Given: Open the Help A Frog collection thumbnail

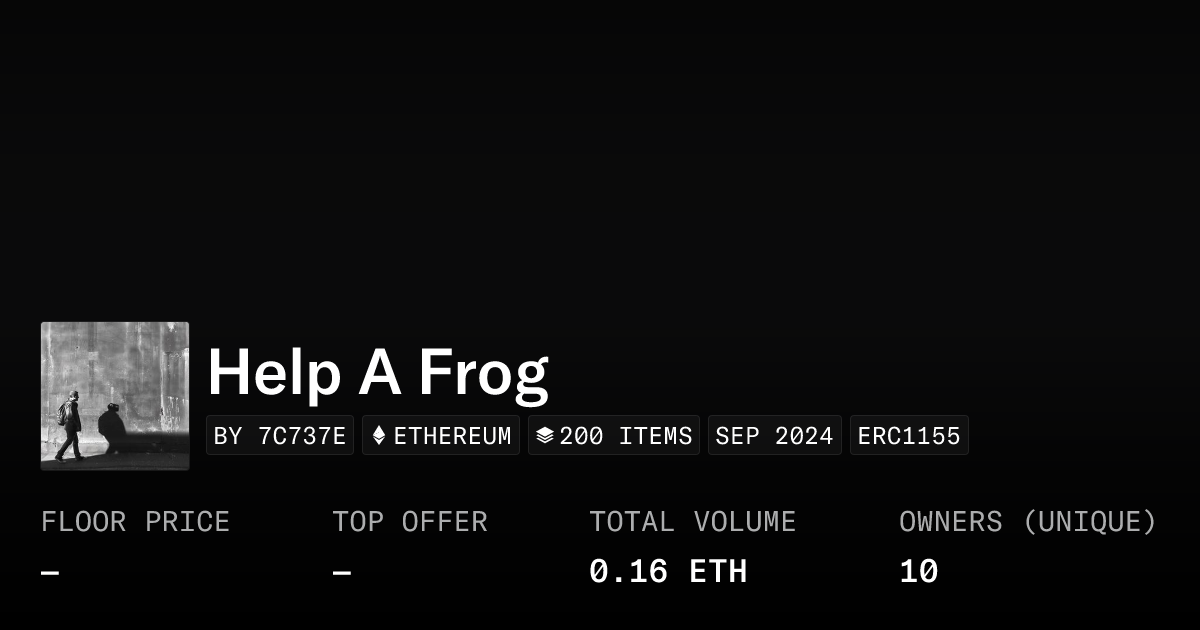Looking at the screenshot, I should [x=115, y=396].
